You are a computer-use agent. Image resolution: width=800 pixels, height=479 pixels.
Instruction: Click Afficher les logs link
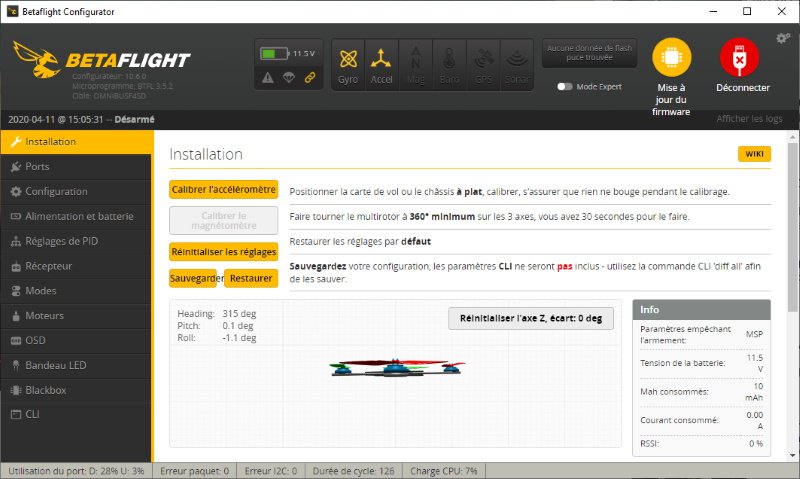click(x=749, y=119)
